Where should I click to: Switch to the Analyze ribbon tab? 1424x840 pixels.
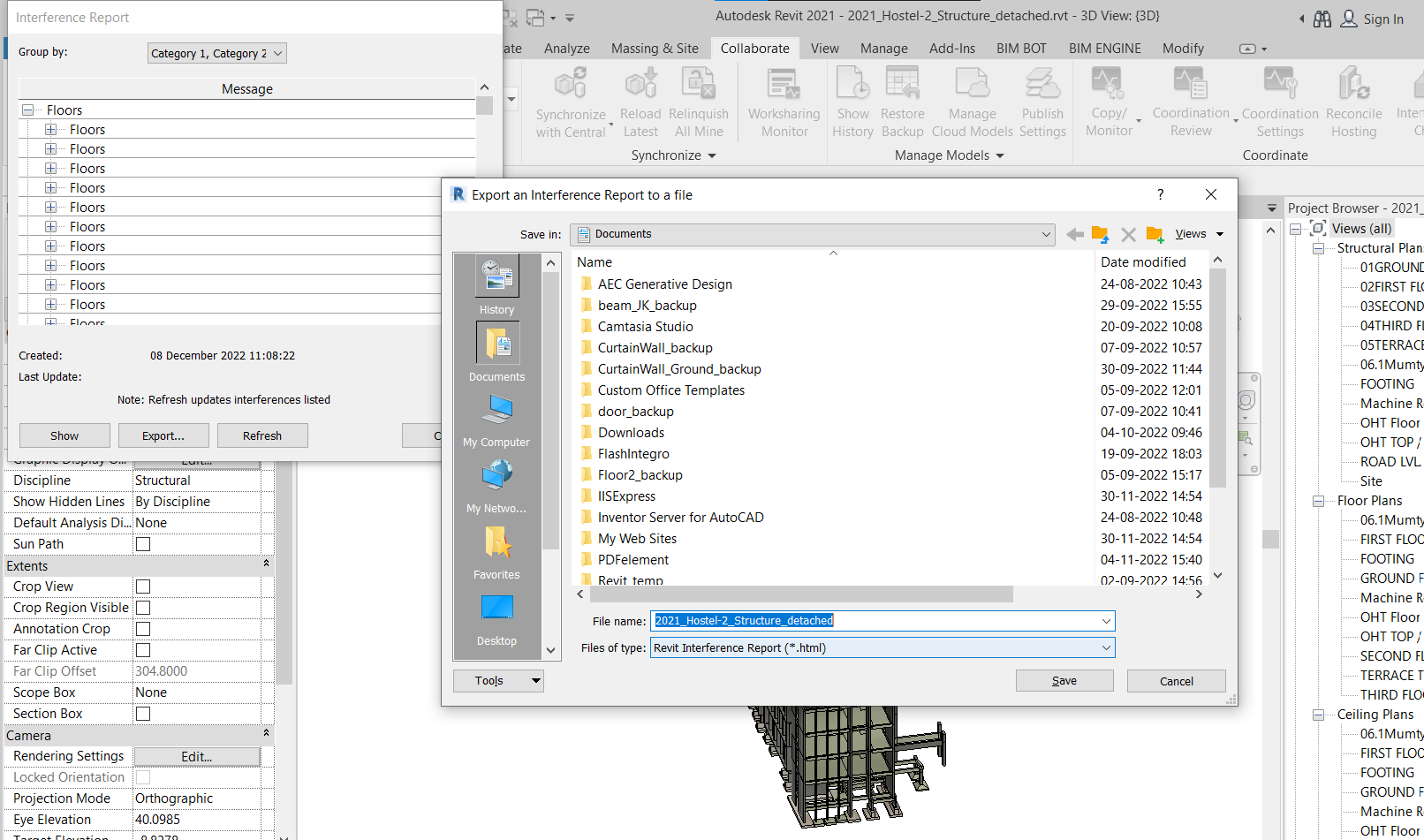coord(567,49)
